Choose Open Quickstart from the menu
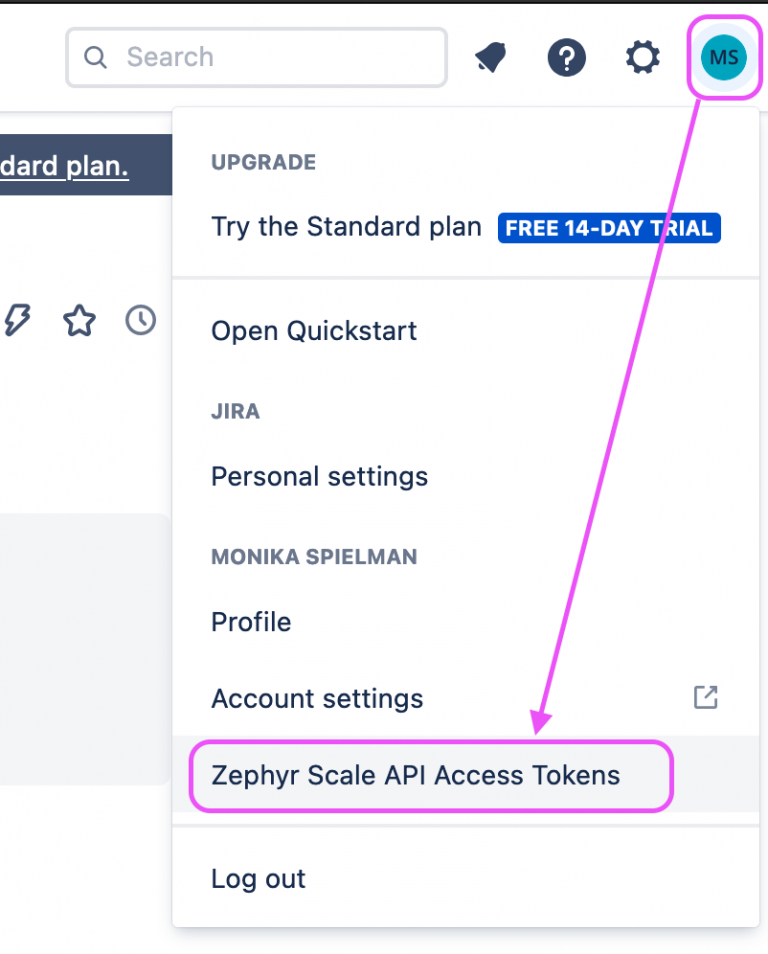The height and width of the screenshot is (954, 768). coord(314,331)
